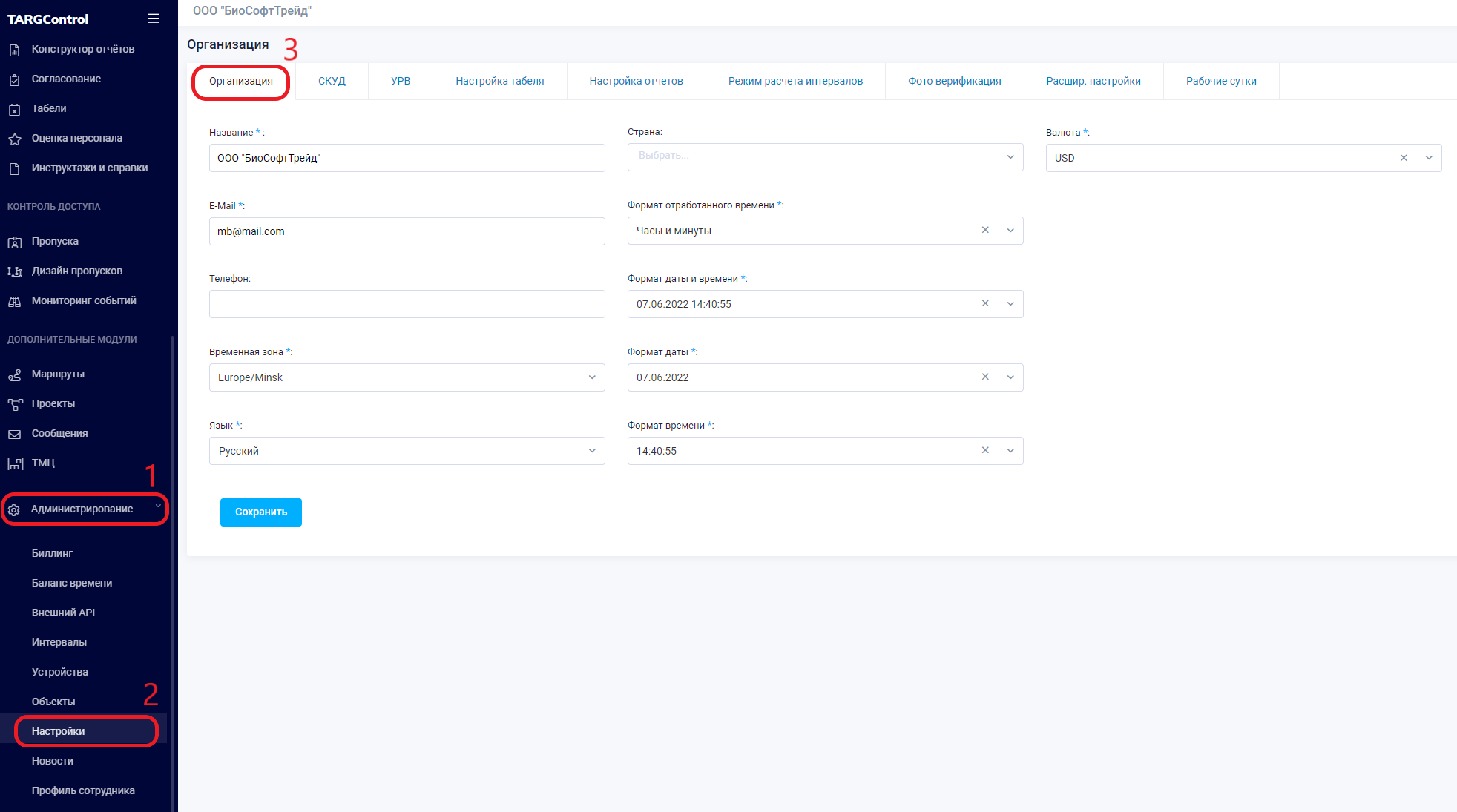
Task: Expand the Формат времени dropdown
Action: pos(1010,451)
